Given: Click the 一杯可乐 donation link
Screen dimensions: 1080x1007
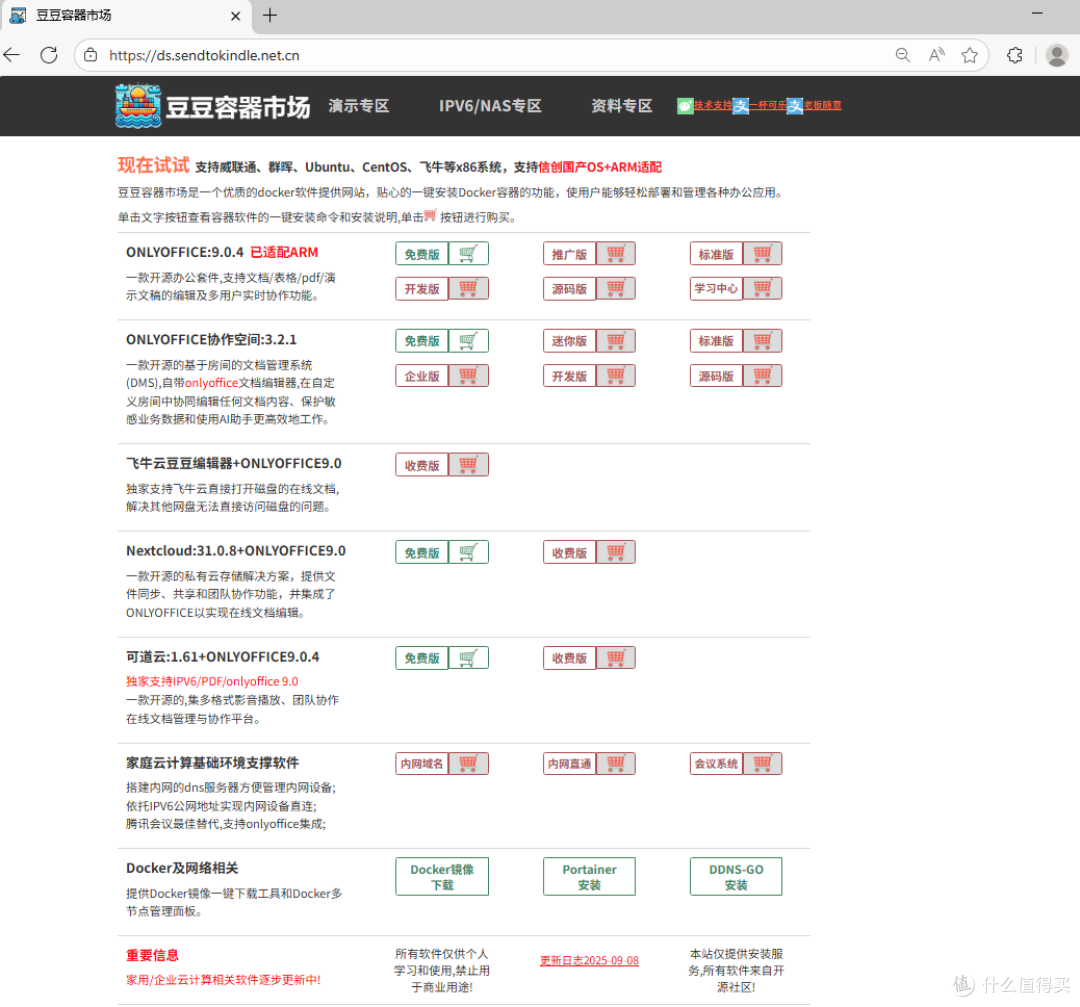Looking at the screenshot, I should click(768, 105).
